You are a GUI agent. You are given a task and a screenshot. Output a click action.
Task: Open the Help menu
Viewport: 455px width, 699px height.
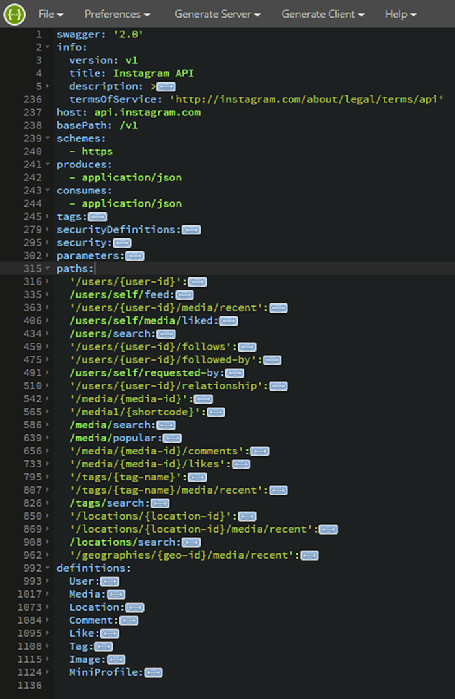point(401,14)
